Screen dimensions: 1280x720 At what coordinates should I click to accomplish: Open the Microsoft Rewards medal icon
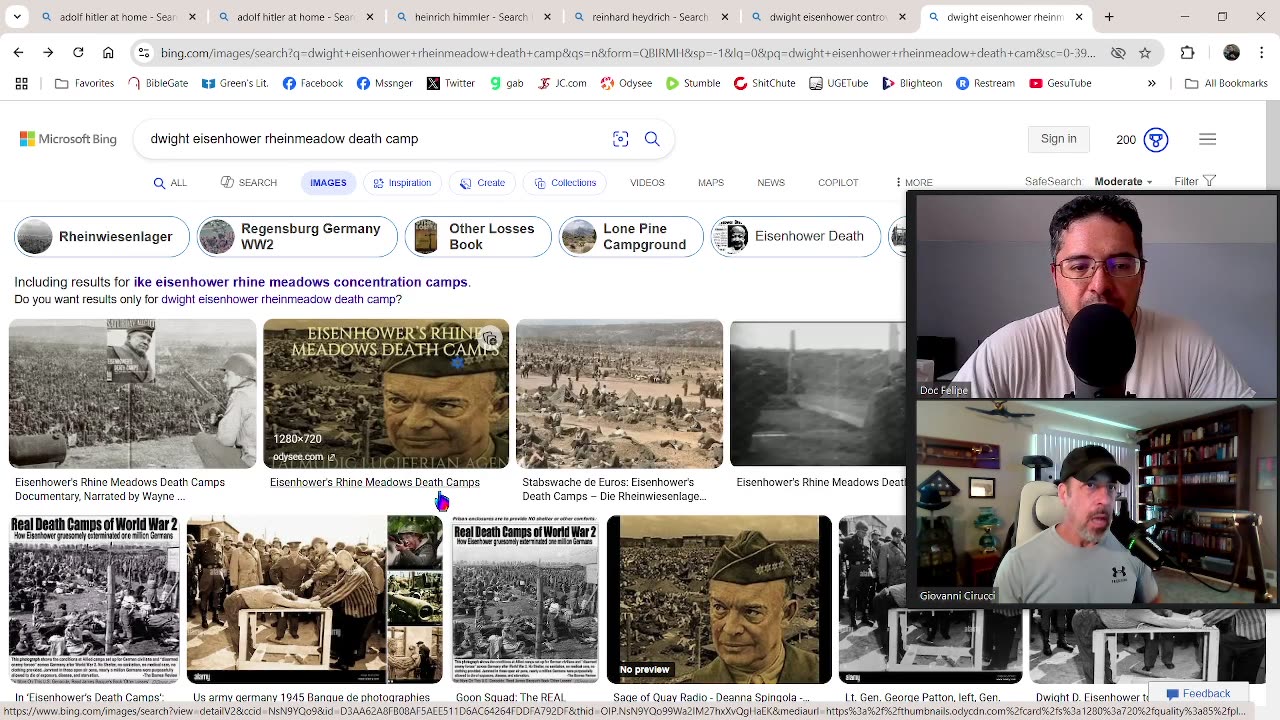coord(1156,139)
